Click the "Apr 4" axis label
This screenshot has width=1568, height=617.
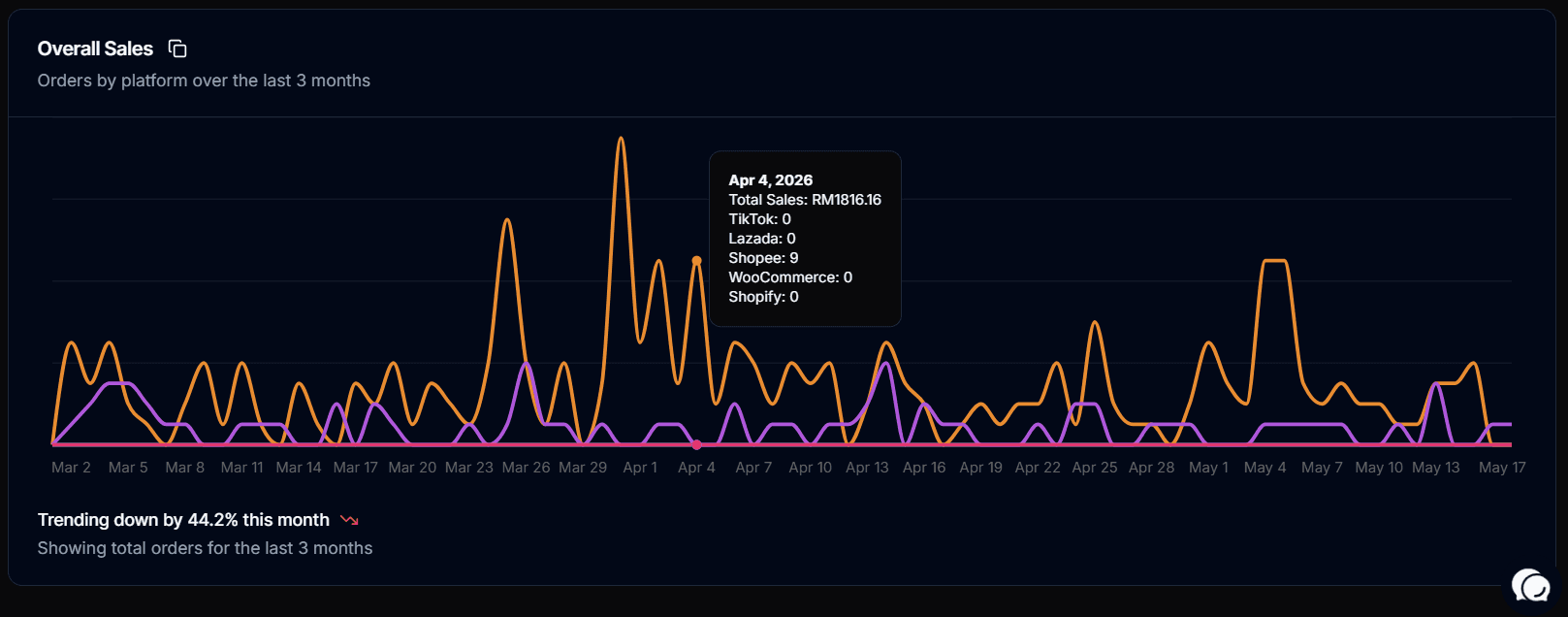(696, 468)
